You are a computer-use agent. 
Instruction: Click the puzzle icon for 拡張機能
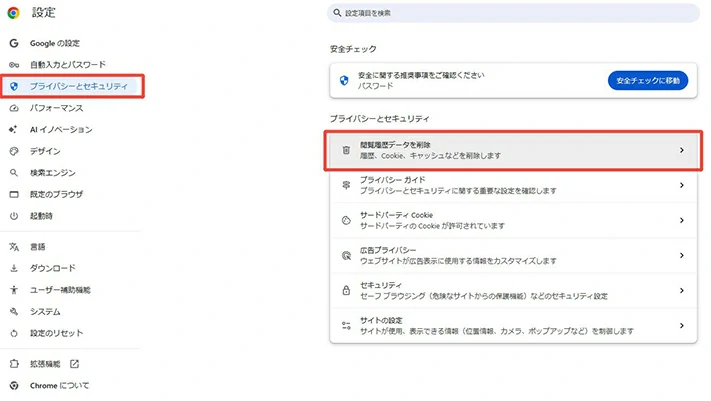pos(14,364)
